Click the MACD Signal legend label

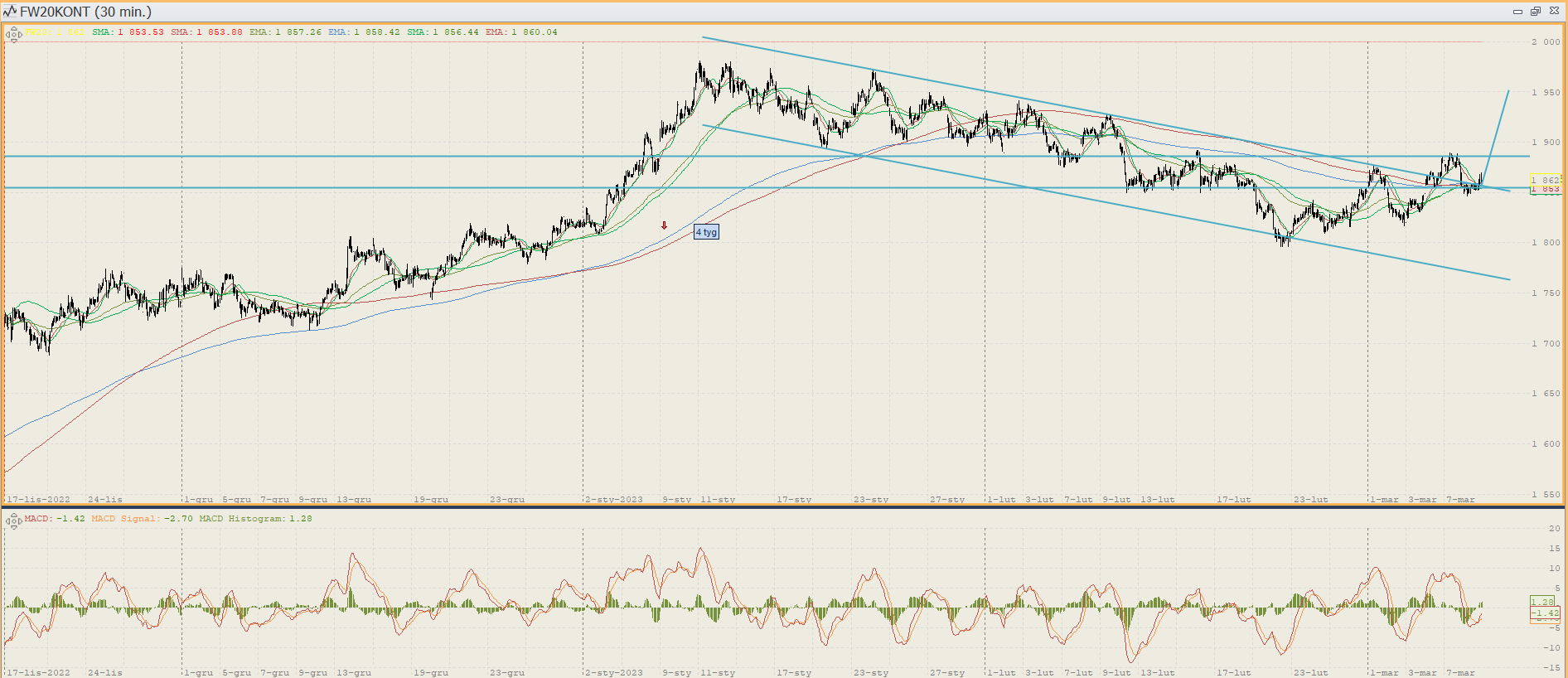(142, 519)
